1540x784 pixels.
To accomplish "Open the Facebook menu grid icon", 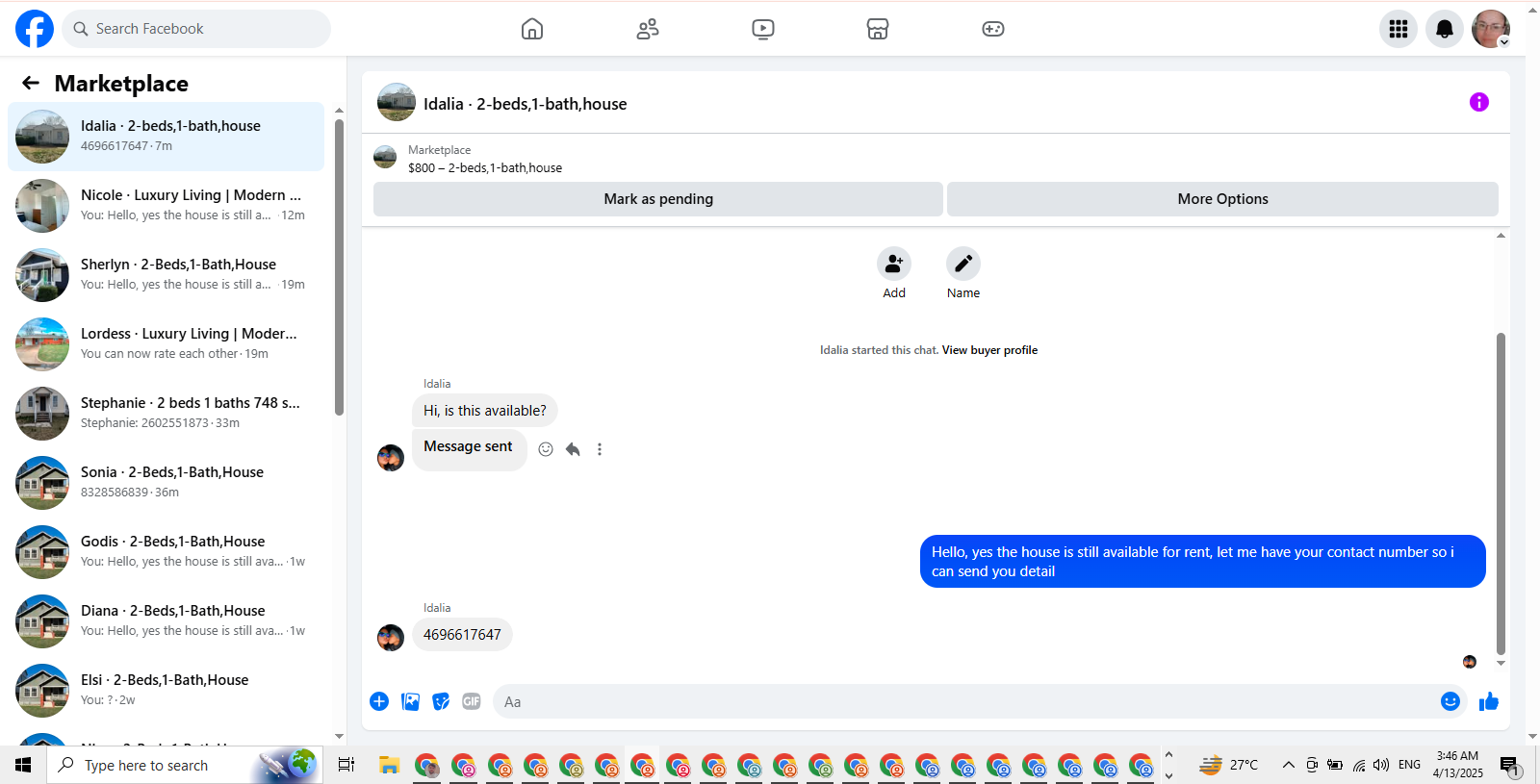I will point(1399,29).
